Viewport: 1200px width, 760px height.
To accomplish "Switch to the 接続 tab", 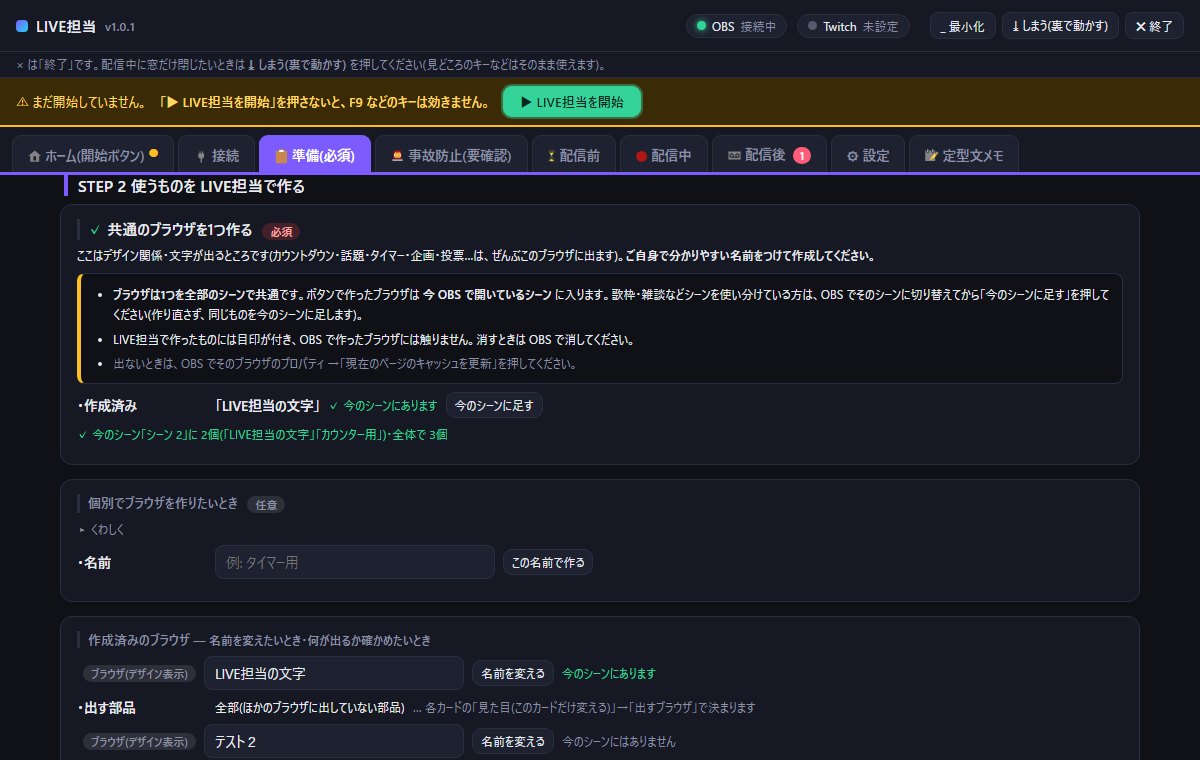I will point(216,155).
